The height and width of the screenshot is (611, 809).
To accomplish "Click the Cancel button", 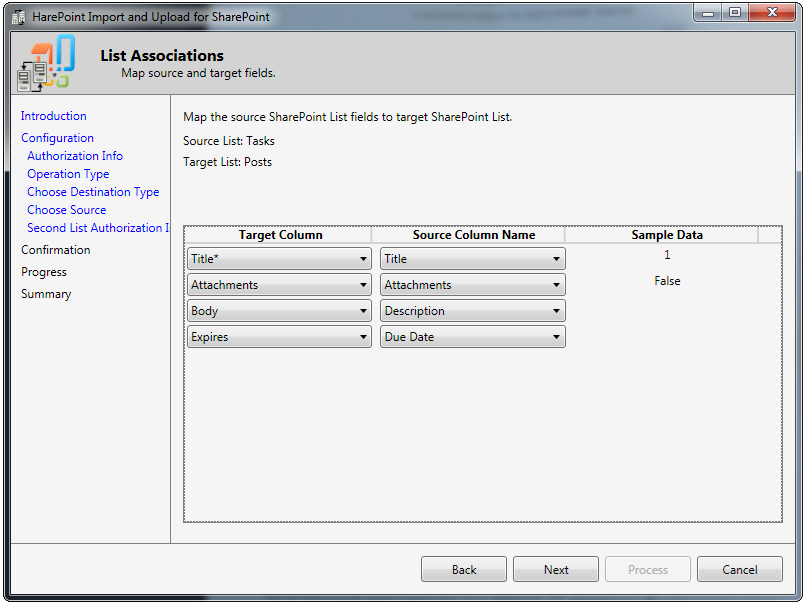I will point(740,570).
